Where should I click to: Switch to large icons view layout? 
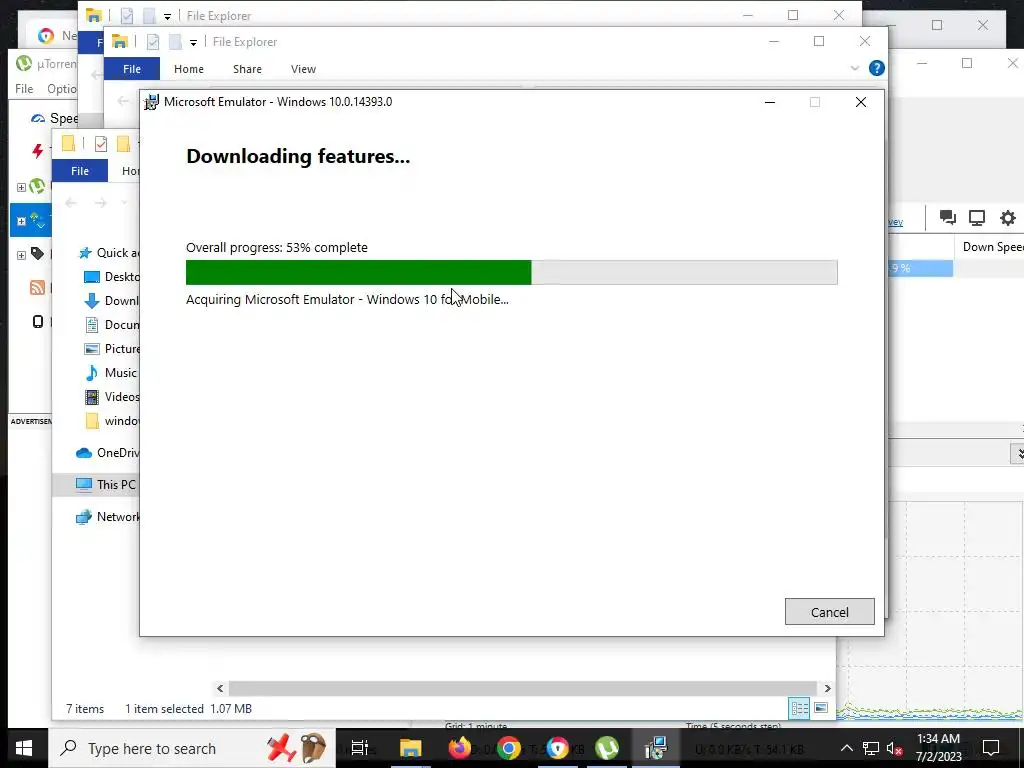tap(821, 708)
